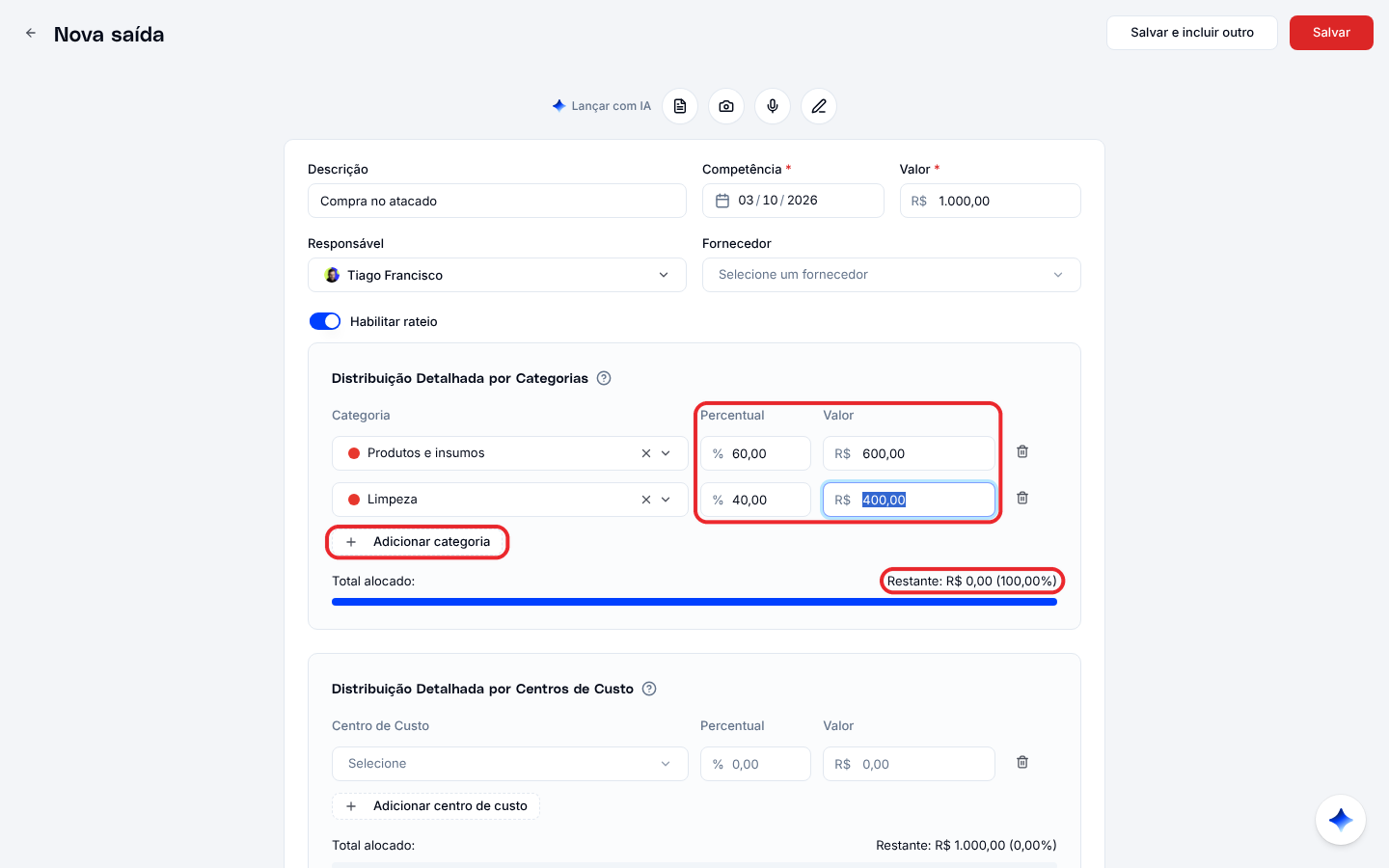
Task: Clear the Limpeza selection with X
Action: [x=646, y=500]
